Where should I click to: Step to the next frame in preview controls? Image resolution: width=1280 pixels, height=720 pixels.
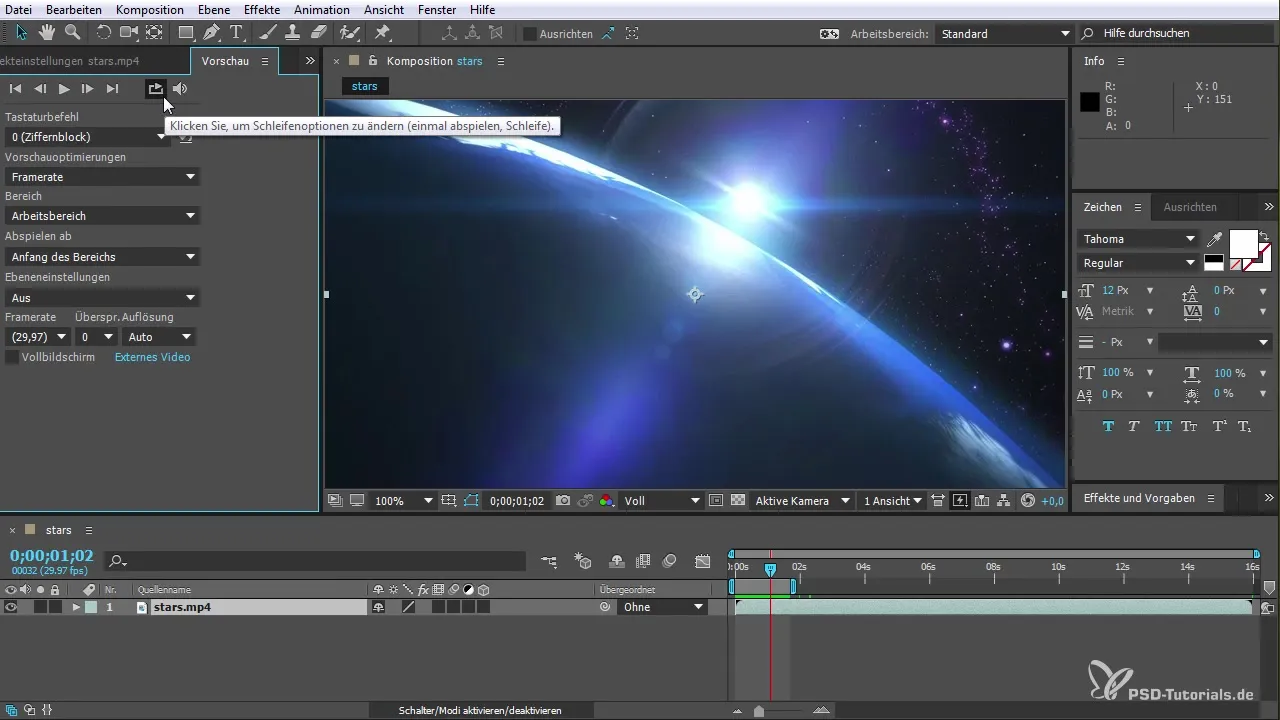pos(88,89)
